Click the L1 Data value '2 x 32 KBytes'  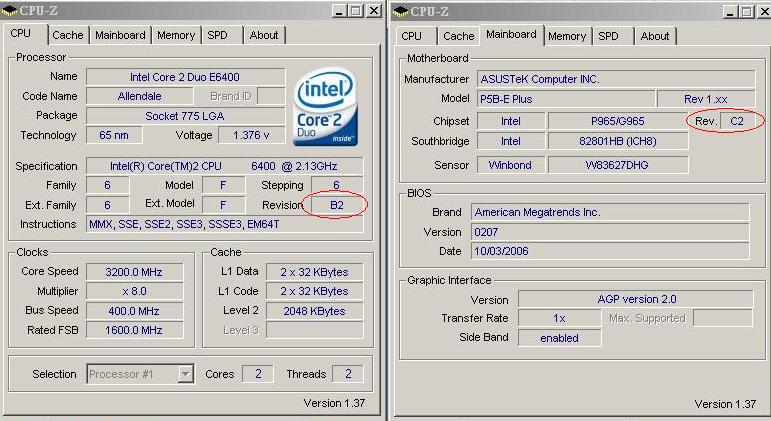pos(315,272)
